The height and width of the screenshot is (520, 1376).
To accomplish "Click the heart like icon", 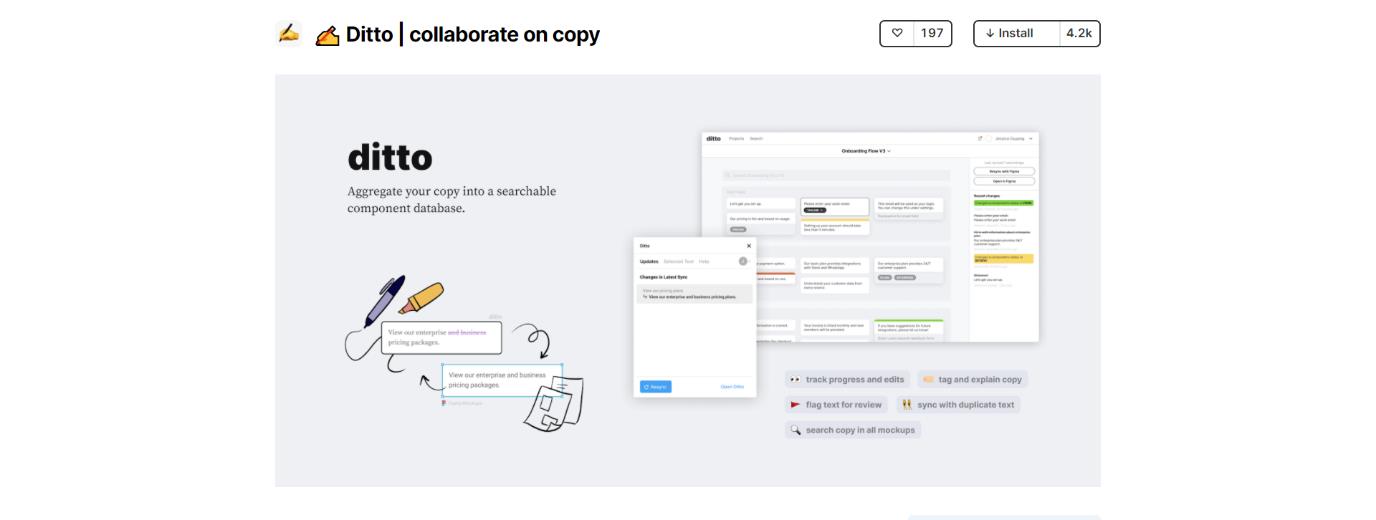I will click(x=897, y=33).
